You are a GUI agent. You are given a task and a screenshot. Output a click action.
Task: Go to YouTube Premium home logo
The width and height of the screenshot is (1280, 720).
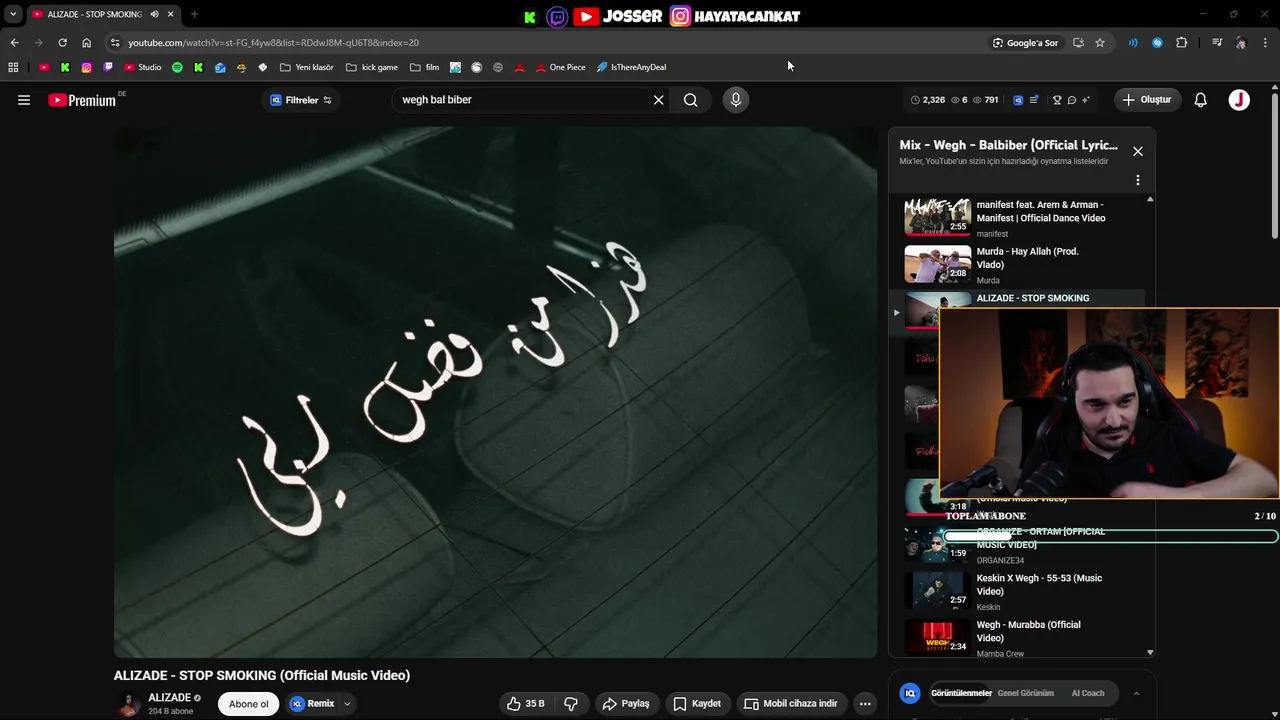(82, 100)
